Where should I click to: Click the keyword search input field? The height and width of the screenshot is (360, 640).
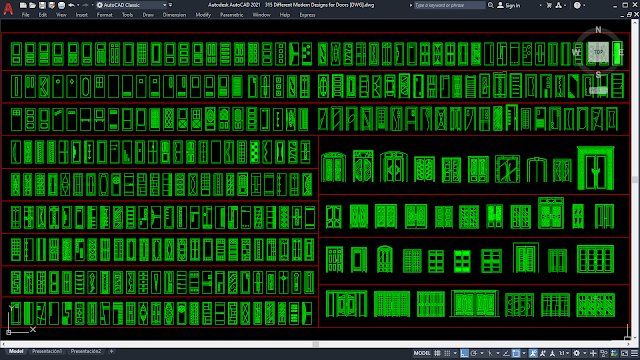click(x=449, y=5)
